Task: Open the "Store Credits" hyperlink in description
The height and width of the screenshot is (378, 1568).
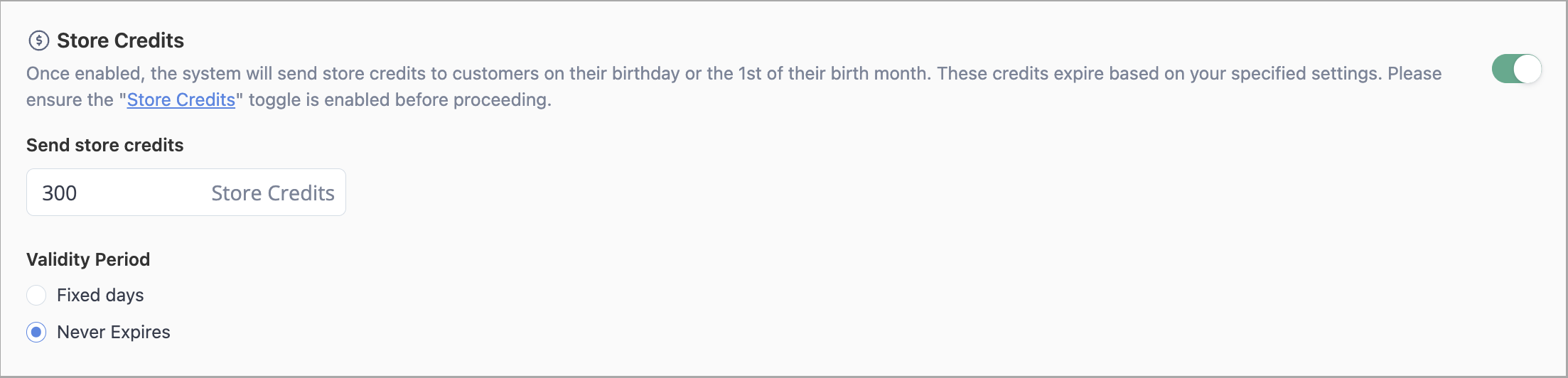Action: [181, 99]
